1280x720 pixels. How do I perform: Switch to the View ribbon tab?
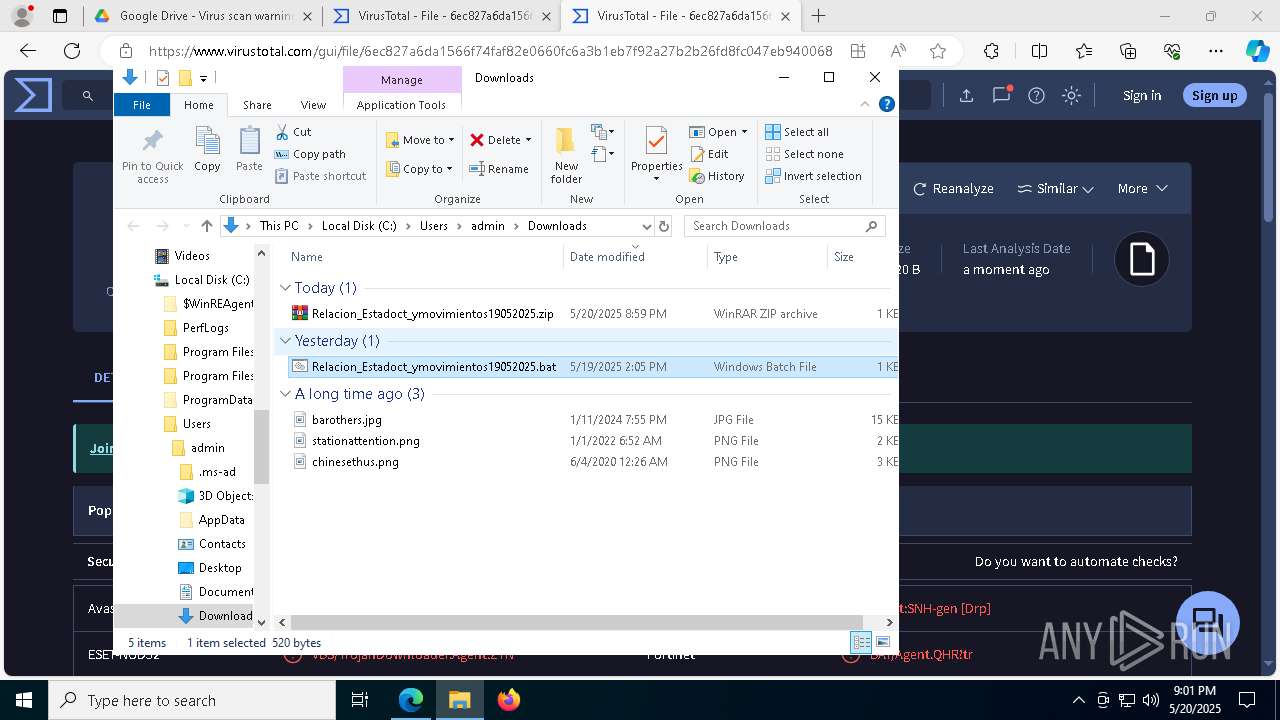(313, 105)
